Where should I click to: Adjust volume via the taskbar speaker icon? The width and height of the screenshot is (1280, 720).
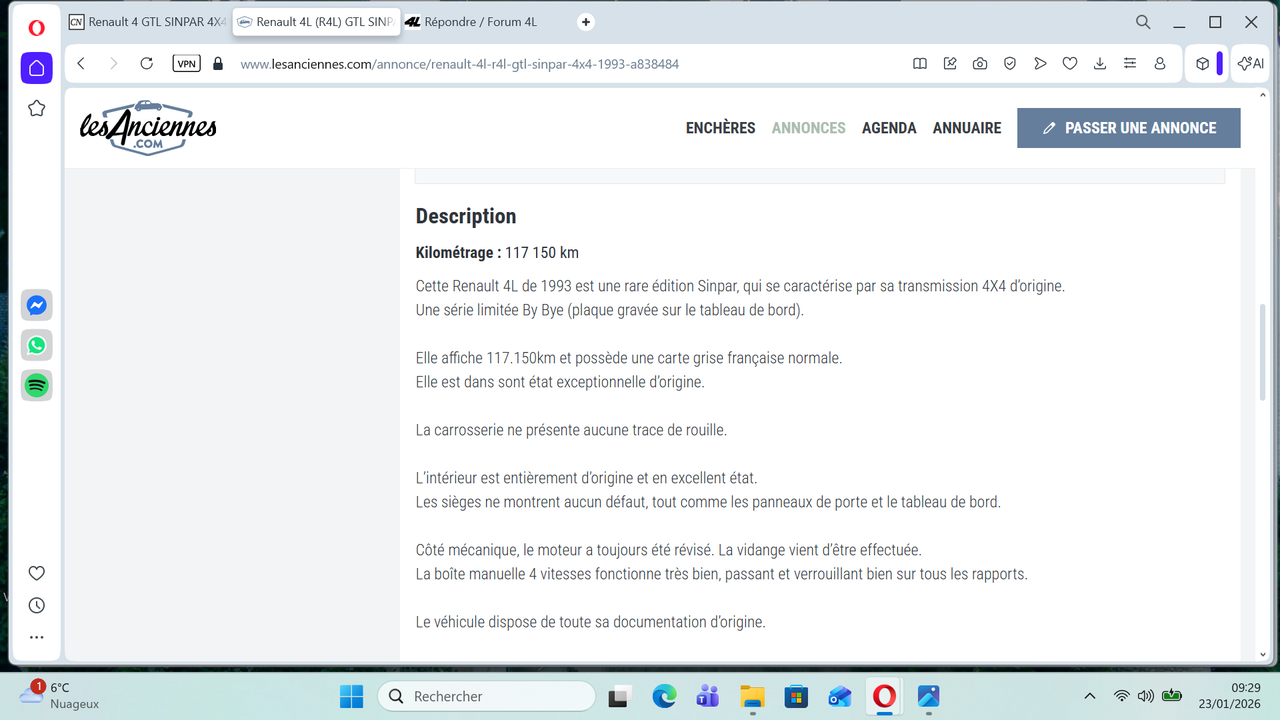click(x=1146, y=696)
